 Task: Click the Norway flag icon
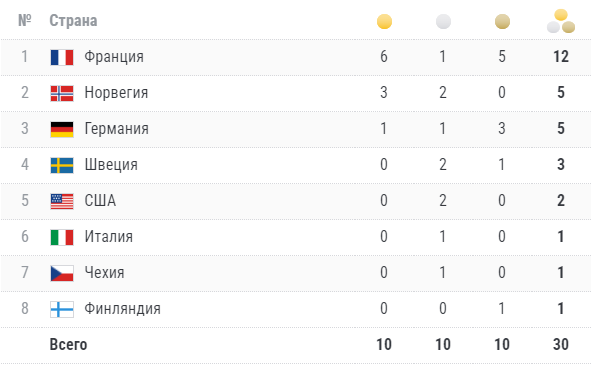[62, 93]
